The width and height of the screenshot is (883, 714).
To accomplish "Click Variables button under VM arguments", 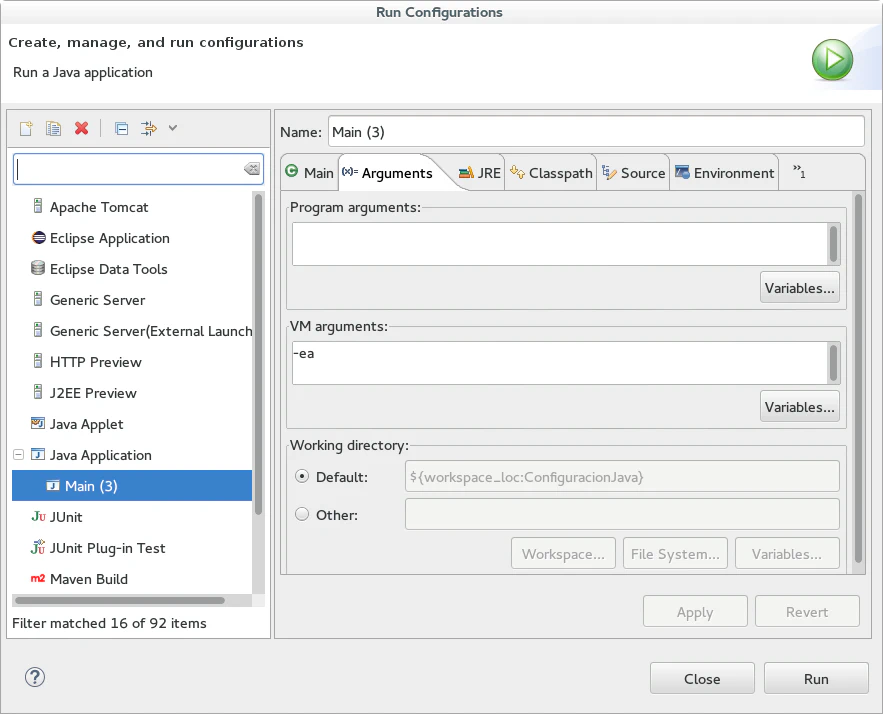I will (x=799, y=407).
